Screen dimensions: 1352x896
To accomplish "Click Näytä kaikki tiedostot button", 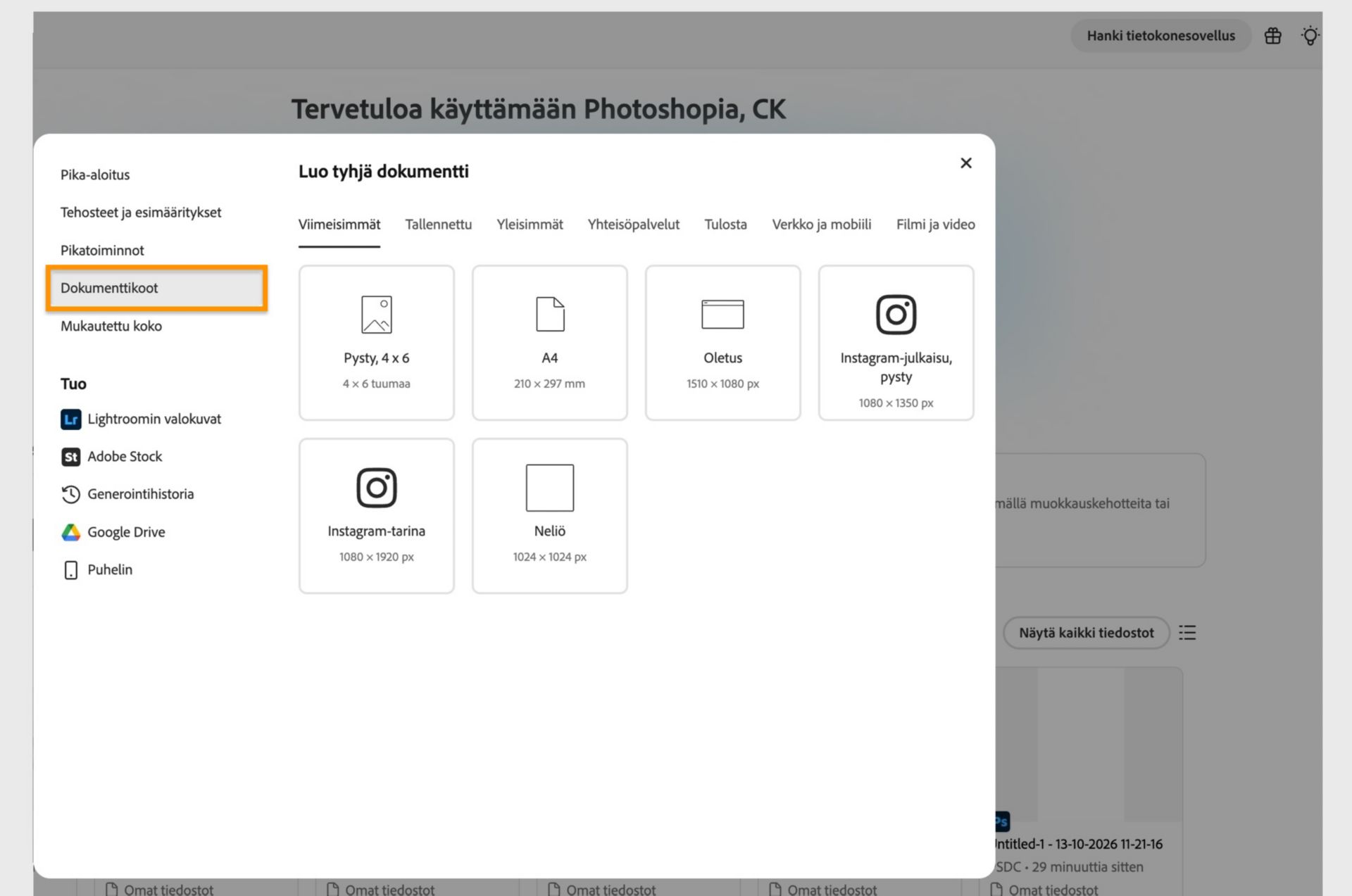I will click(1087, 633).
